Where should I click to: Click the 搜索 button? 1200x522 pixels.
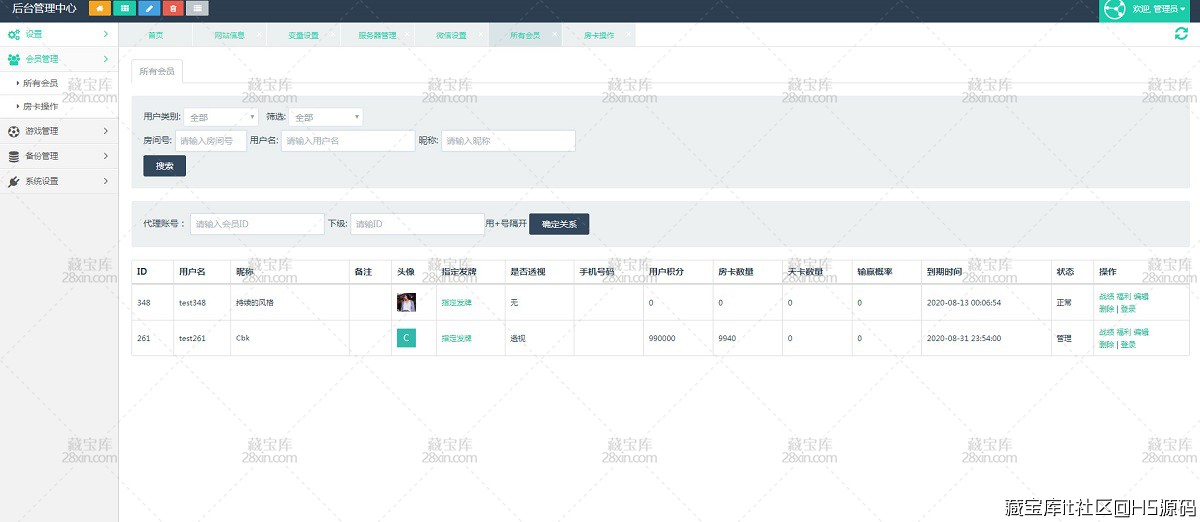[x=164, y=166]
